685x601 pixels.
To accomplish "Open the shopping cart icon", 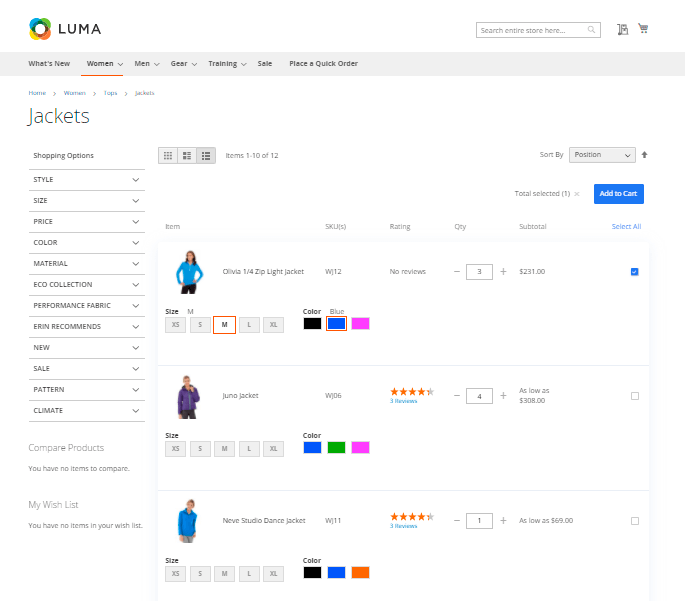I will (643, 28).
